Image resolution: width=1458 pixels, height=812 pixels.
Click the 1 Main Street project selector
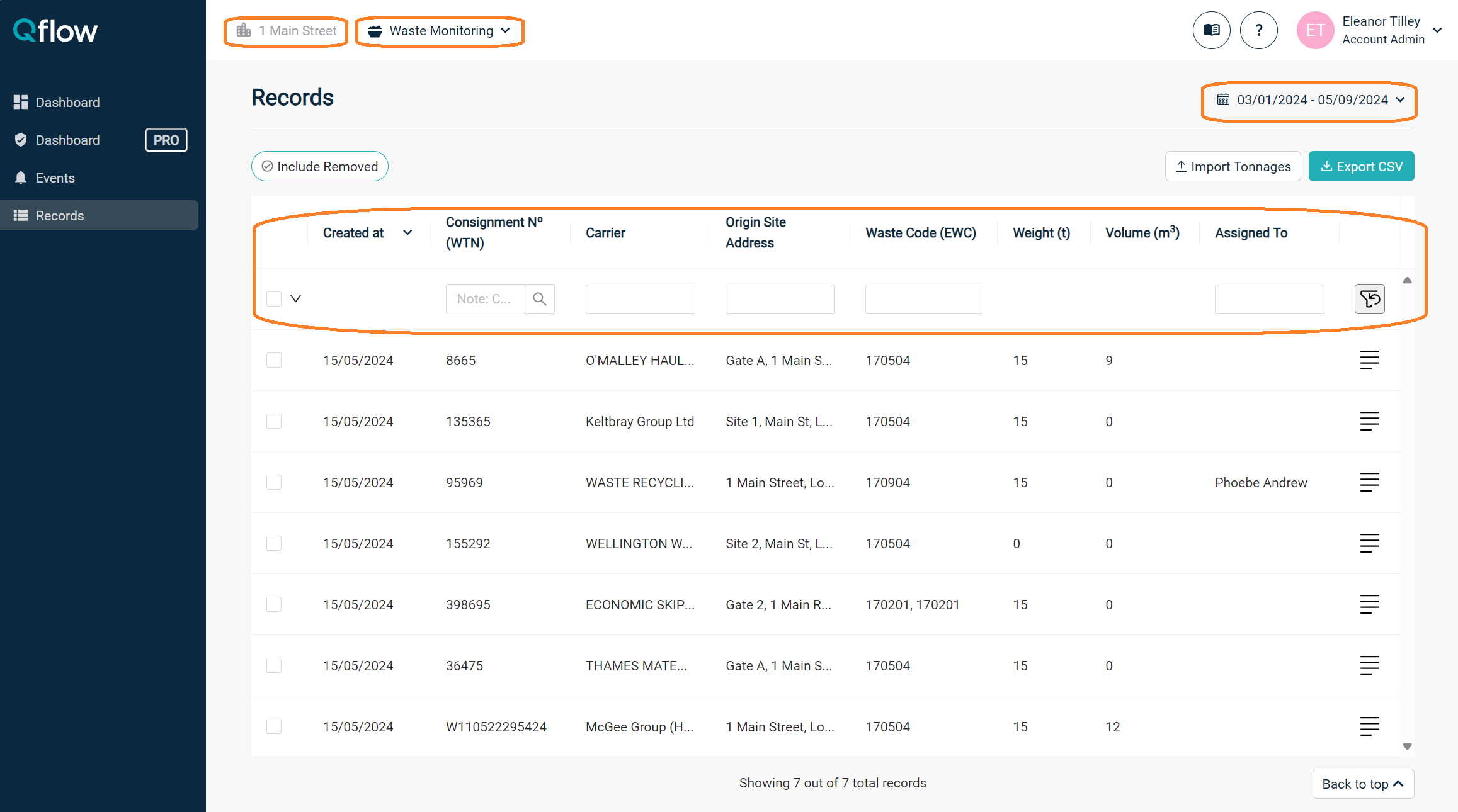(x=286, y=31)
